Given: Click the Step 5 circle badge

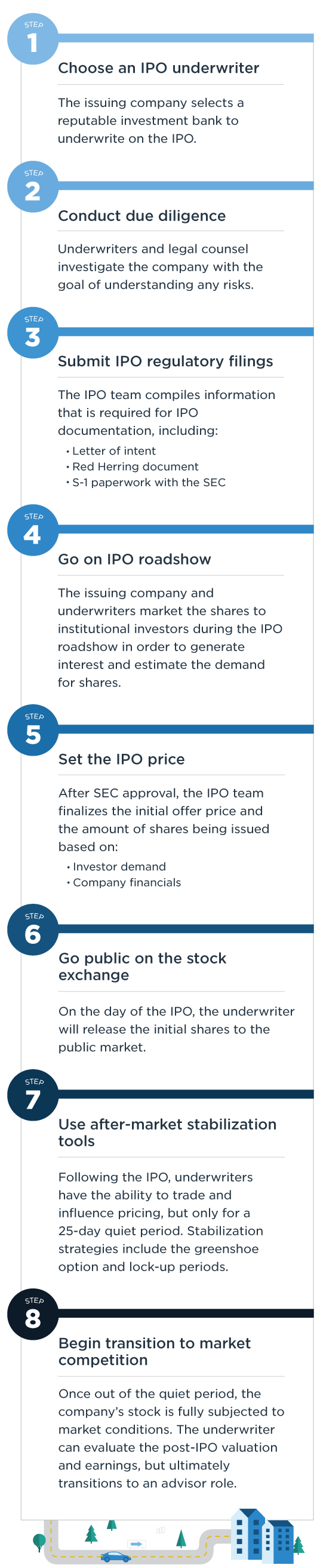Looking at the screenshot, I should point(33,731).
